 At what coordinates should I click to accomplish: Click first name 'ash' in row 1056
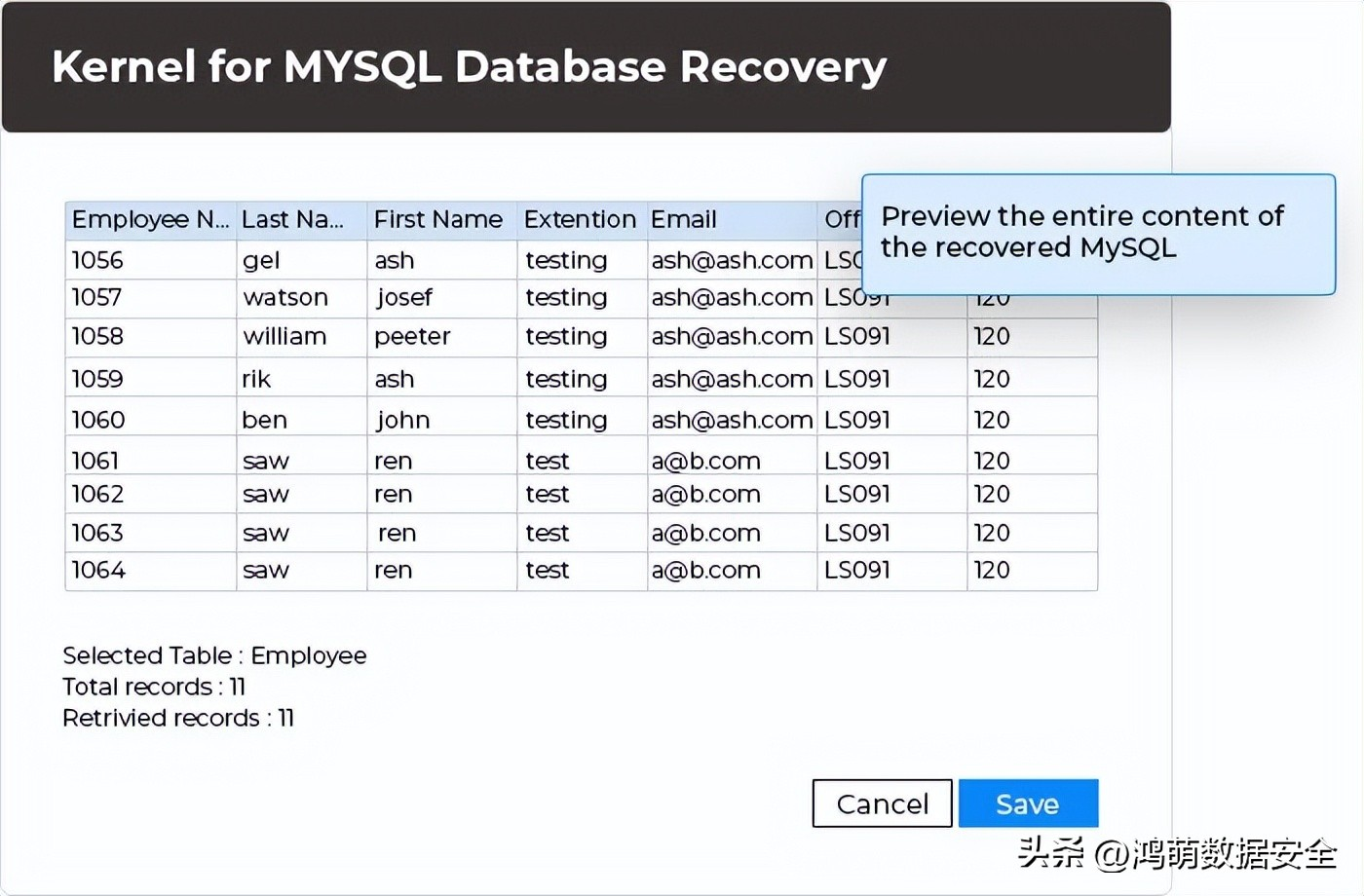(x=442, y=260)
